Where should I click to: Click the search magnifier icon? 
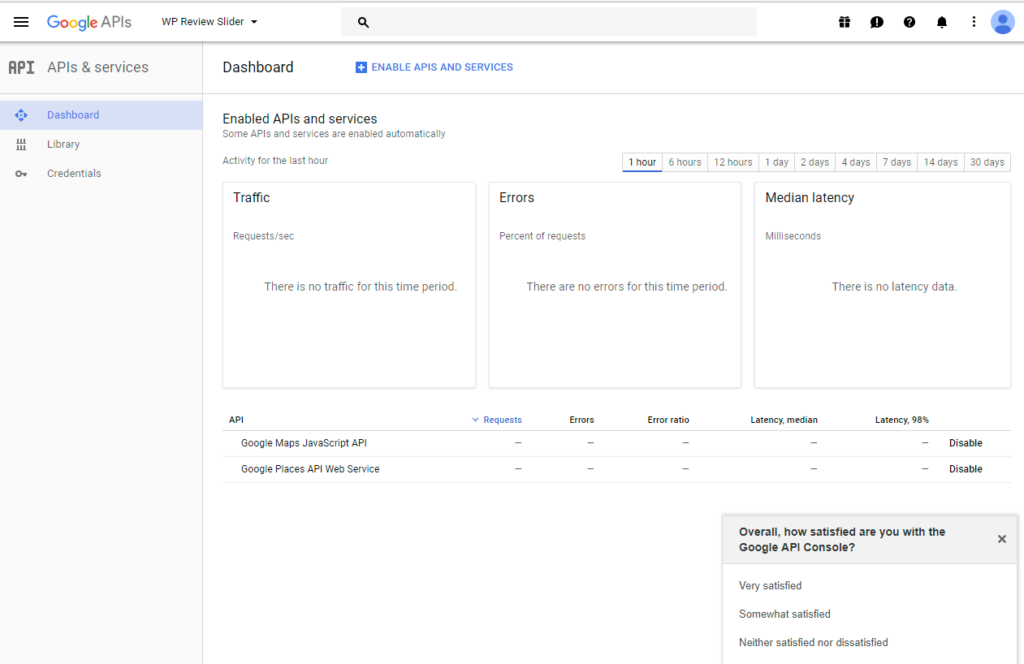tap(363, 22)
